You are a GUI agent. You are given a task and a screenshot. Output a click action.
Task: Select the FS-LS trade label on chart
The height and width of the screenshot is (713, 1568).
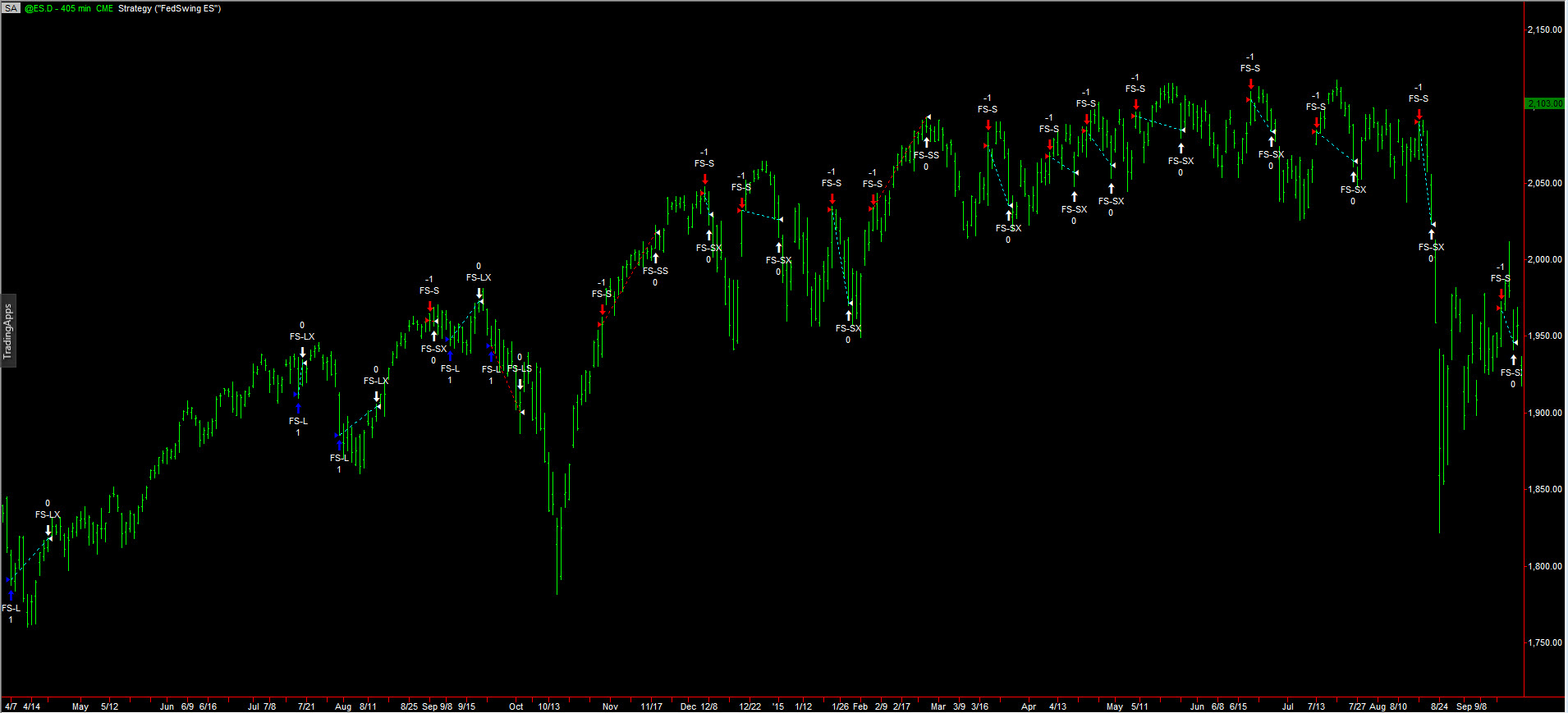pos(520,368)
